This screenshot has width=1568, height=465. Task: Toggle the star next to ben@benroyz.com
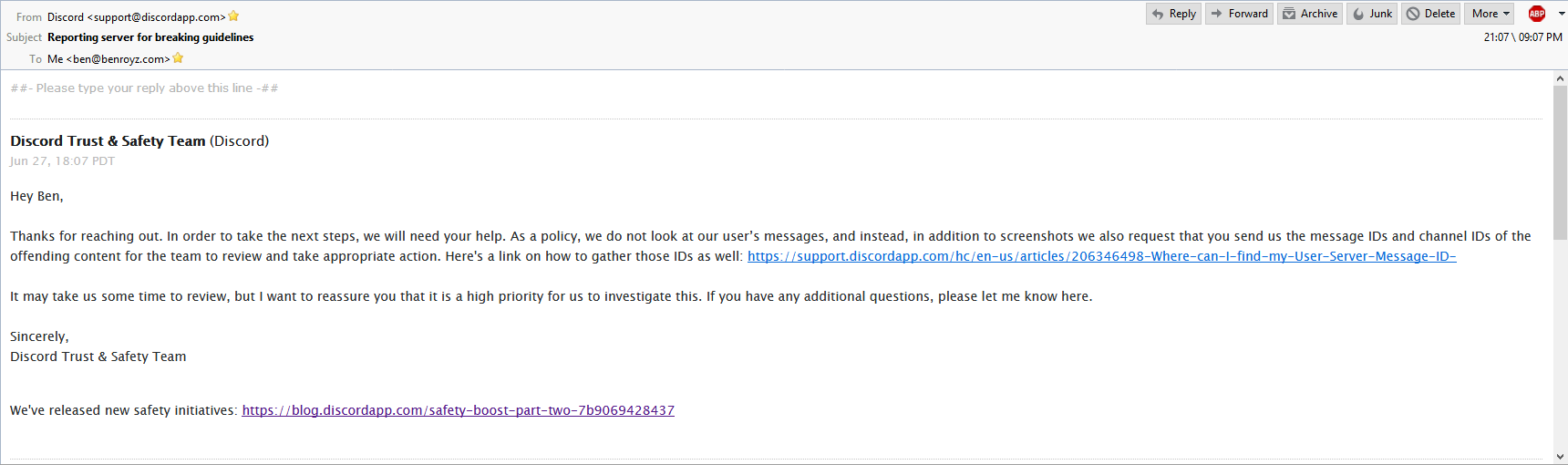tap(178, 58)
